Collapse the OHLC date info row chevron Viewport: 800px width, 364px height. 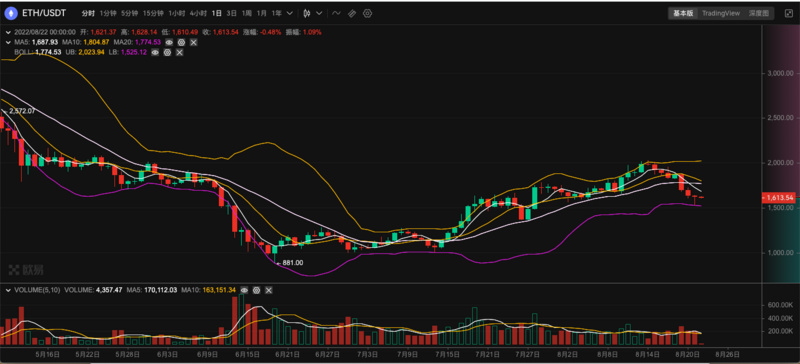[x=8, y=32]
